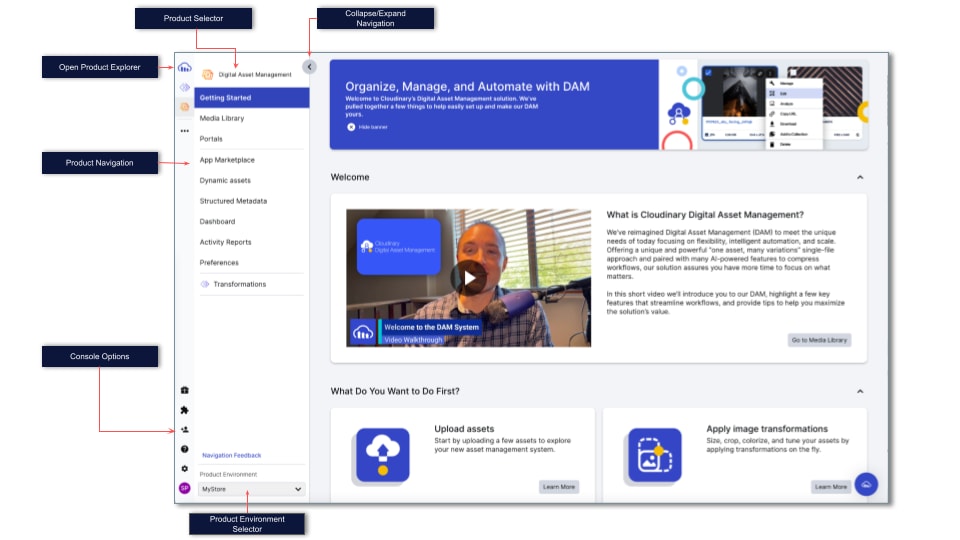The width and height of the screenshot is (960, 540).
Task: Open the Digital Asset Management product selector
Action: (247, 74)
